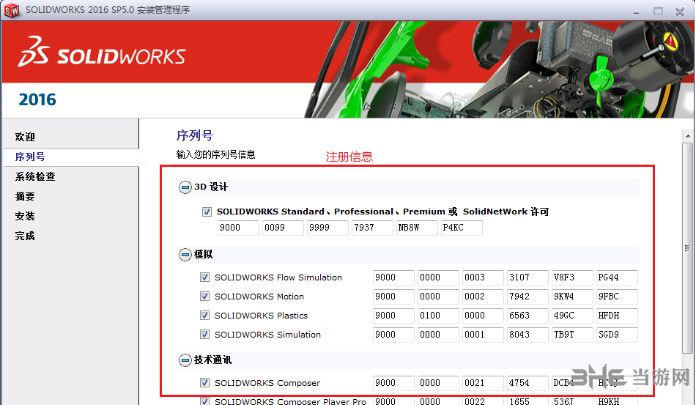695x405 pixels.
Task: Click Composer serial field containing 4754
Action: point(527,383)
